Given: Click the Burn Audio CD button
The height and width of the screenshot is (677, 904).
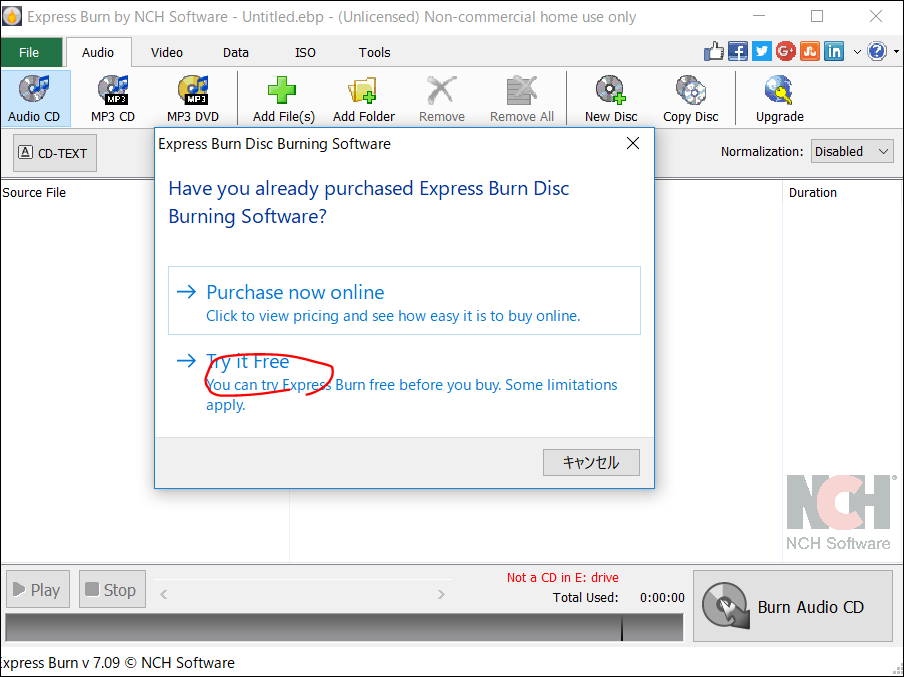Looking at the screenshot, I should [x=793, y=606].
